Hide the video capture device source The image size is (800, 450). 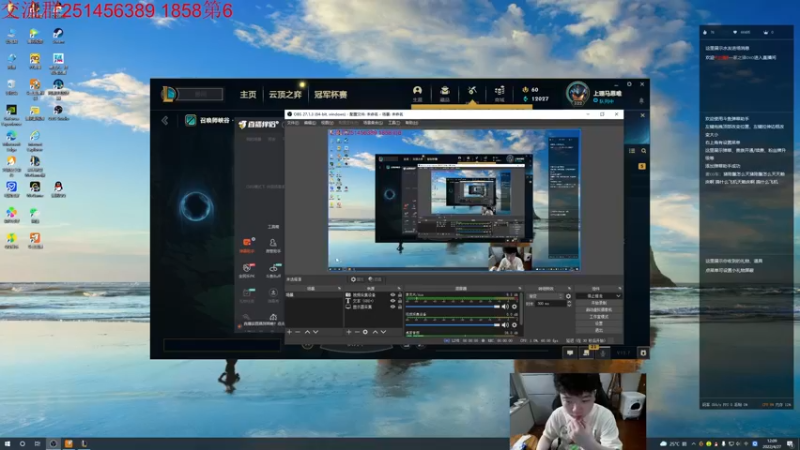[393, 295]
